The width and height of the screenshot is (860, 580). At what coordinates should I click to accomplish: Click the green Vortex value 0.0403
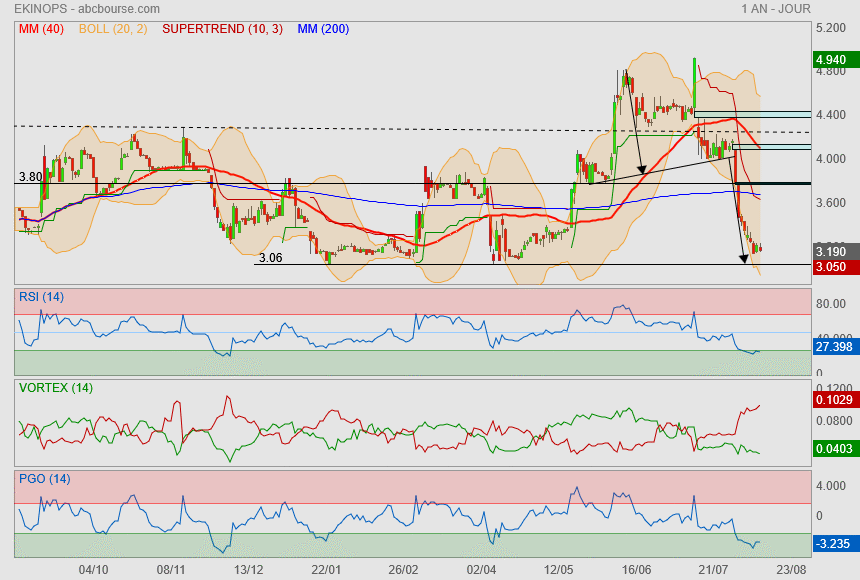click(x=836, y=449)
